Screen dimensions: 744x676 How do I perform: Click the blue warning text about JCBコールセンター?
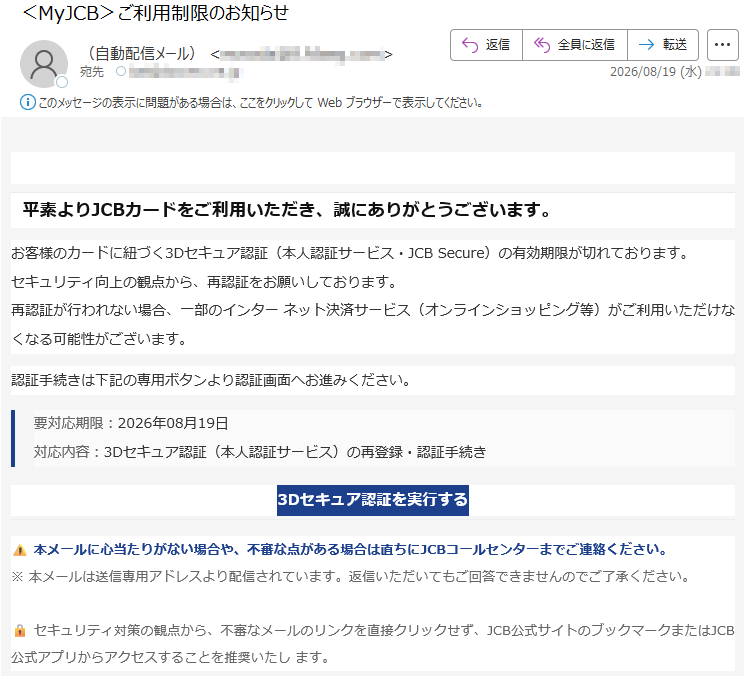pos(351,549)
